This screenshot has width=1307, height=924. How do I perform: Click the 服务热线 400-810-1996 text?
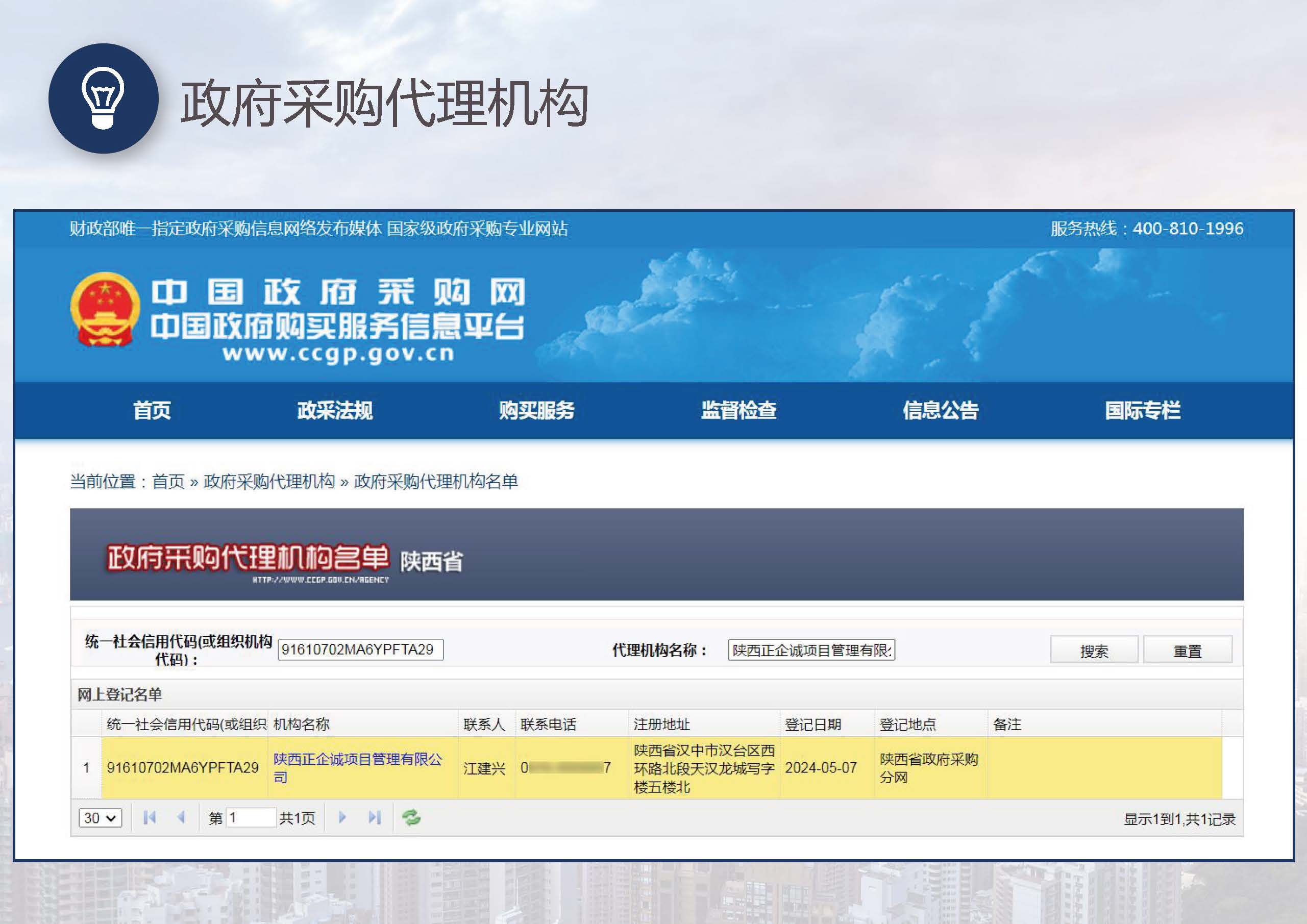click(x=1146, y=228)
